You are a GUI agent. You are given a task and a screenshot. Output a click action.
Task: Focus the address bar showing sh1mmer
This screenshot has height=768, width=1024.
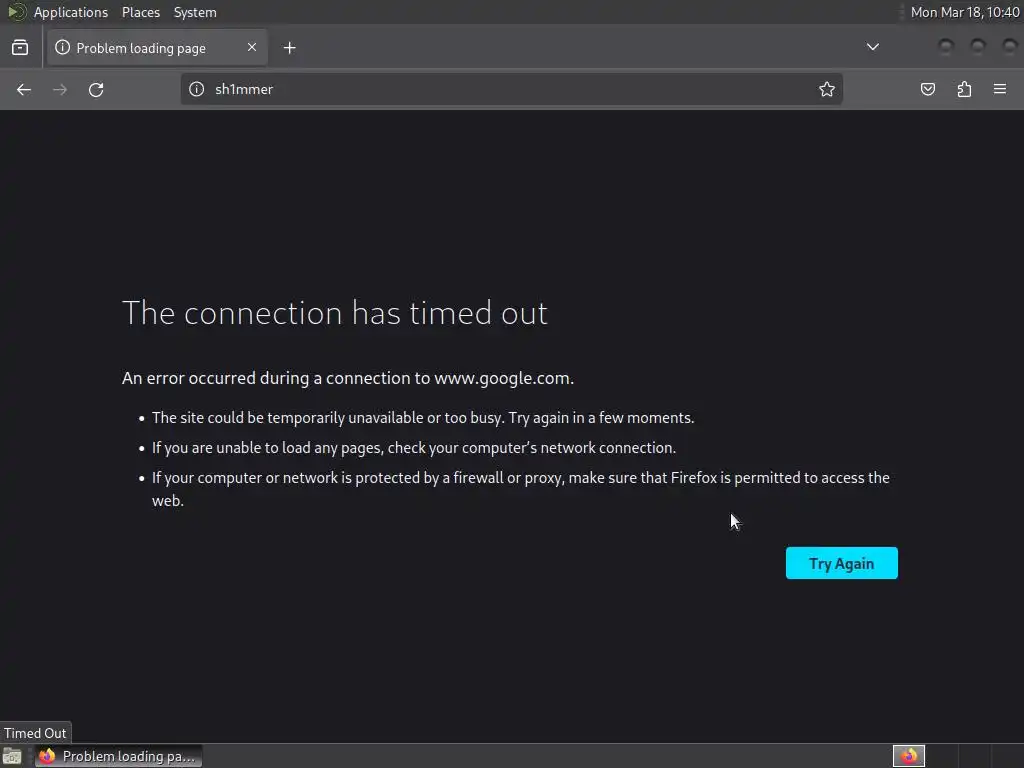click(x=511, y=89)
